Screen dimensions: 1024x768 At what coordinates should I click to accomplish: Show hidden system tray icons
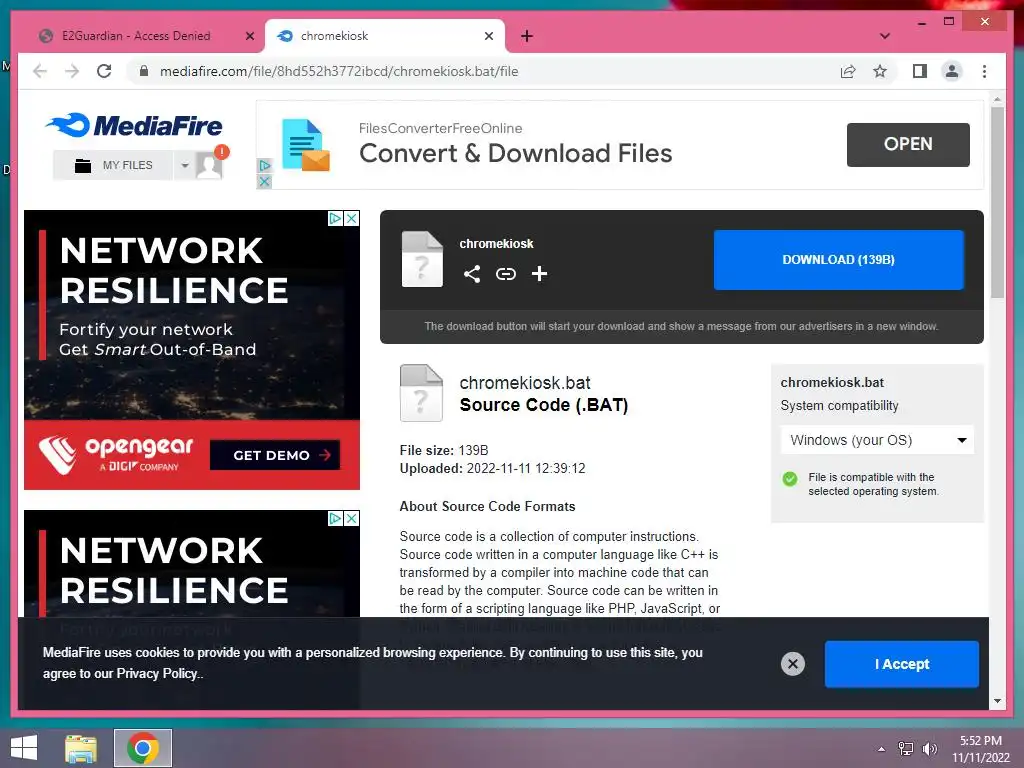point(882,749)
